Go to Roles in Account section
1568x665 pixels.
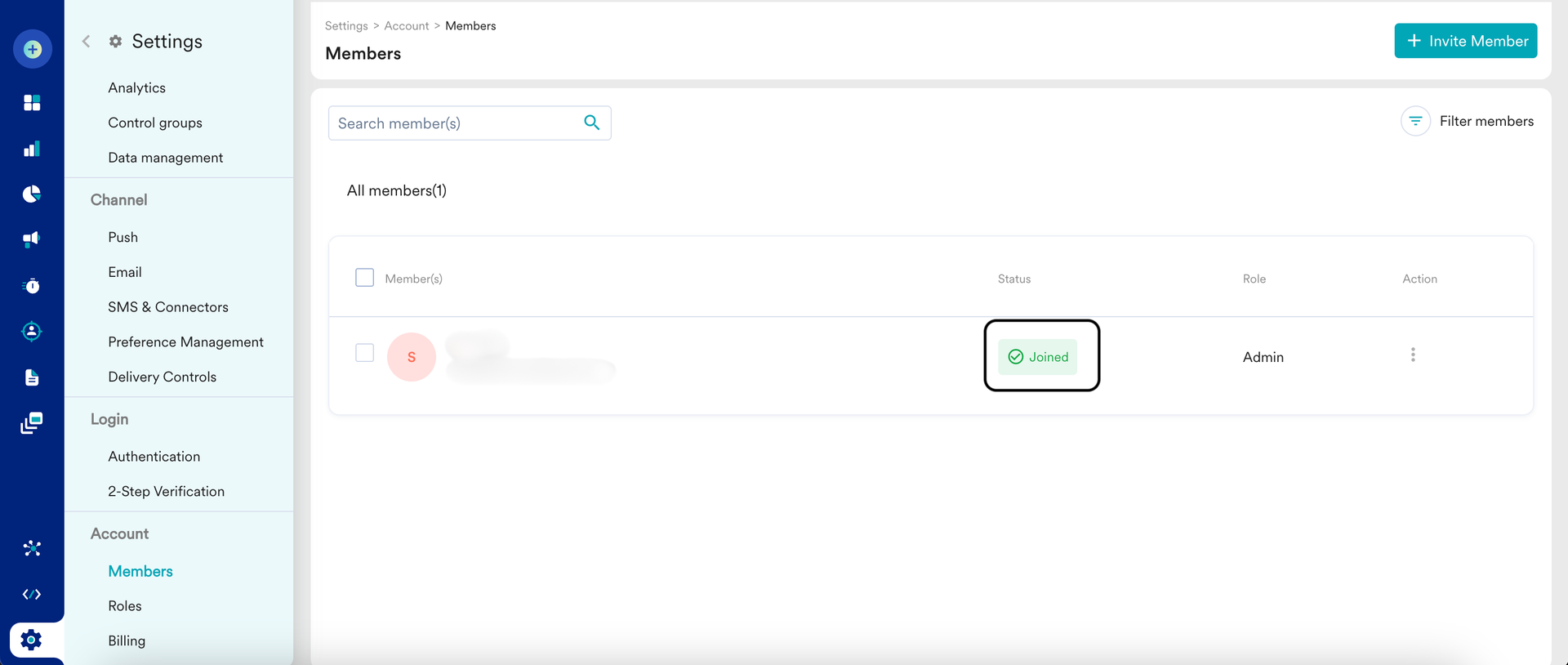(125, 606)
